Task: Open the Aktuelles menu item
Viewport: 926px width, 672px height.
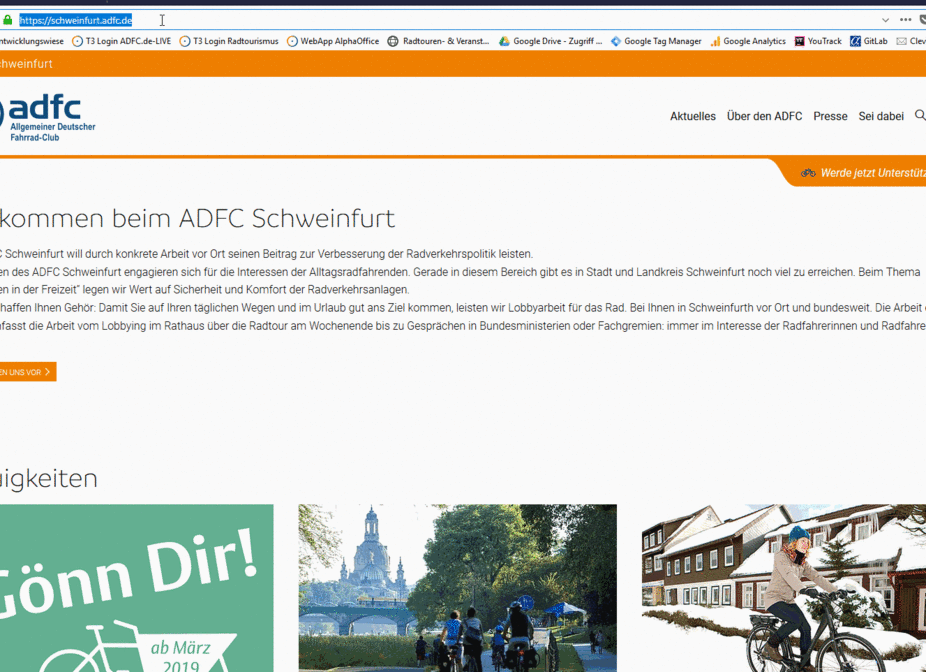Action: click(x=693, y=116)
